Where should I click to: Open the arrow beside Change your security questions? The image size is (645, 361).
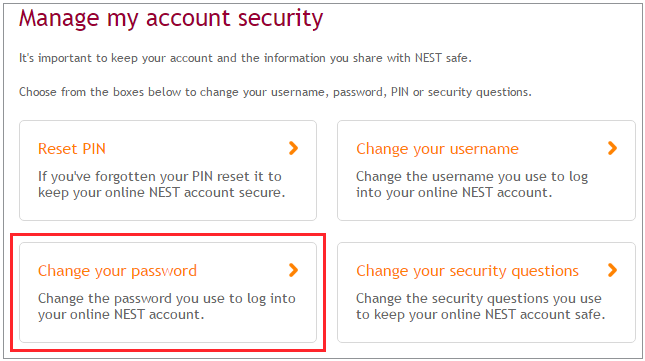coord(612,270)
